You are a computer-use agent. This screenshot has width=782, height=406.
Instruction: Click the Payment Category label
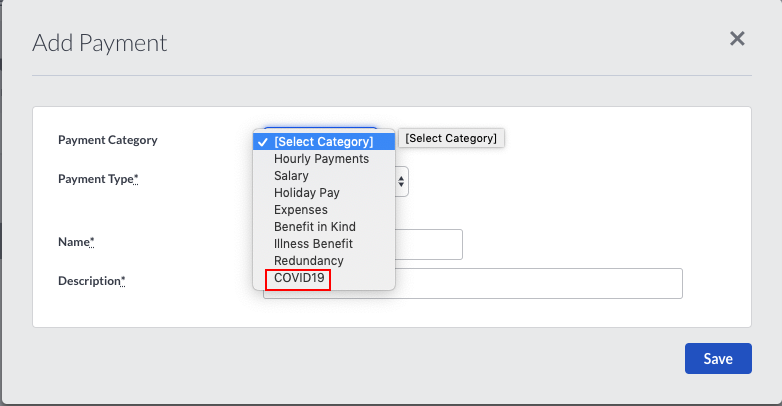(x=108, y=140)
